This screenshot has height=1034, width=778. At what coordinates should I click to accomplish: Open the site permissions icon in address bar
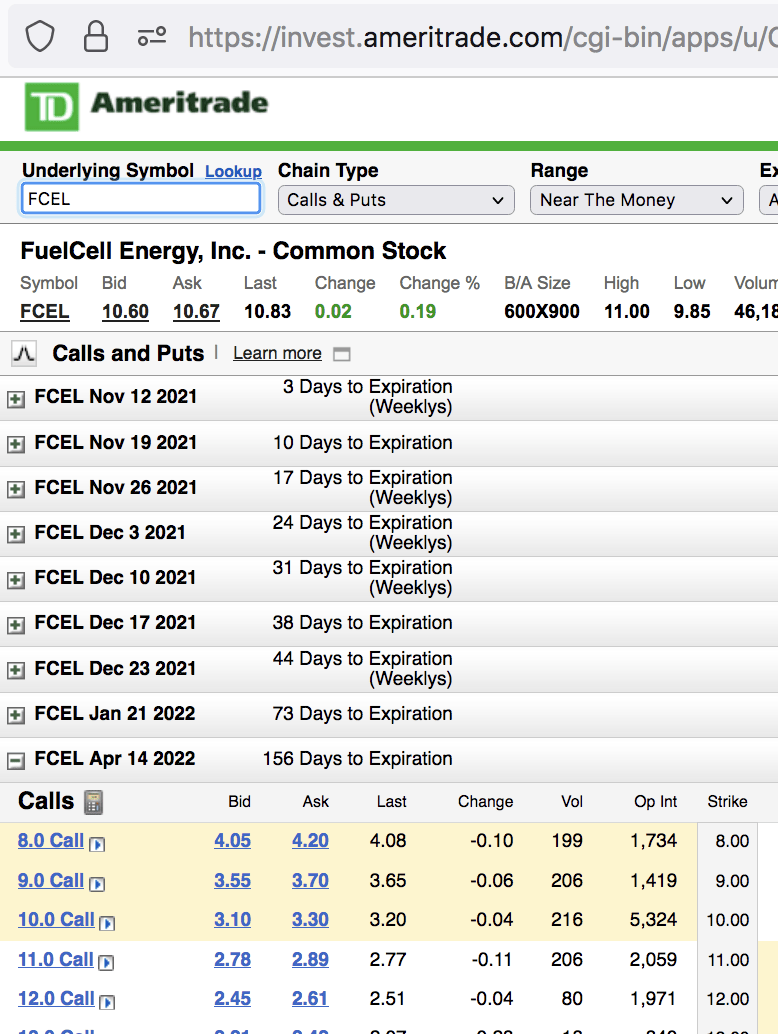pyautogui.click(x=152, y=37)
